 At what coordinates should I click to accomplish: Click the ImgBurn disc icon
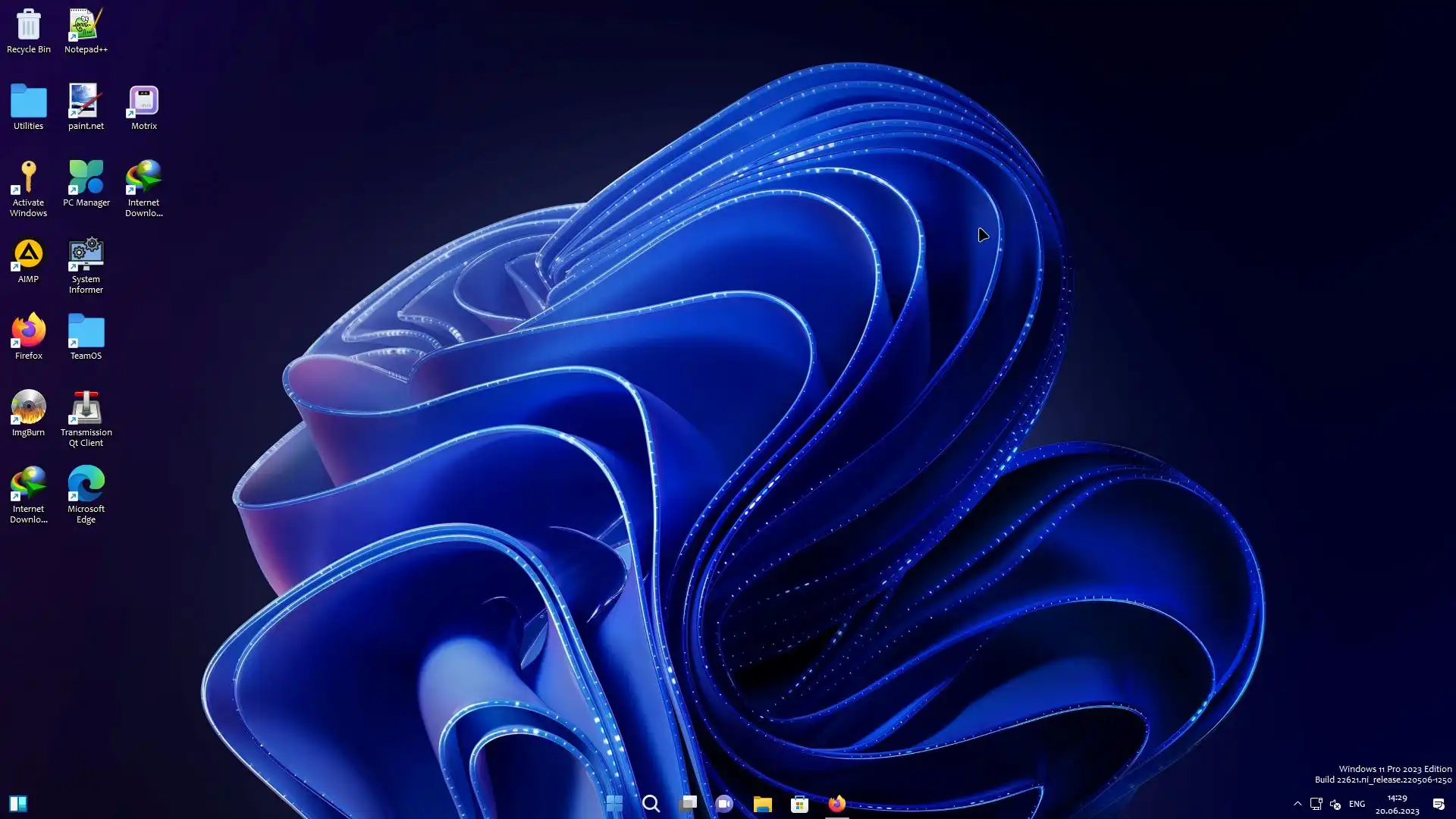pyautogui.click(x=28, y=409)
